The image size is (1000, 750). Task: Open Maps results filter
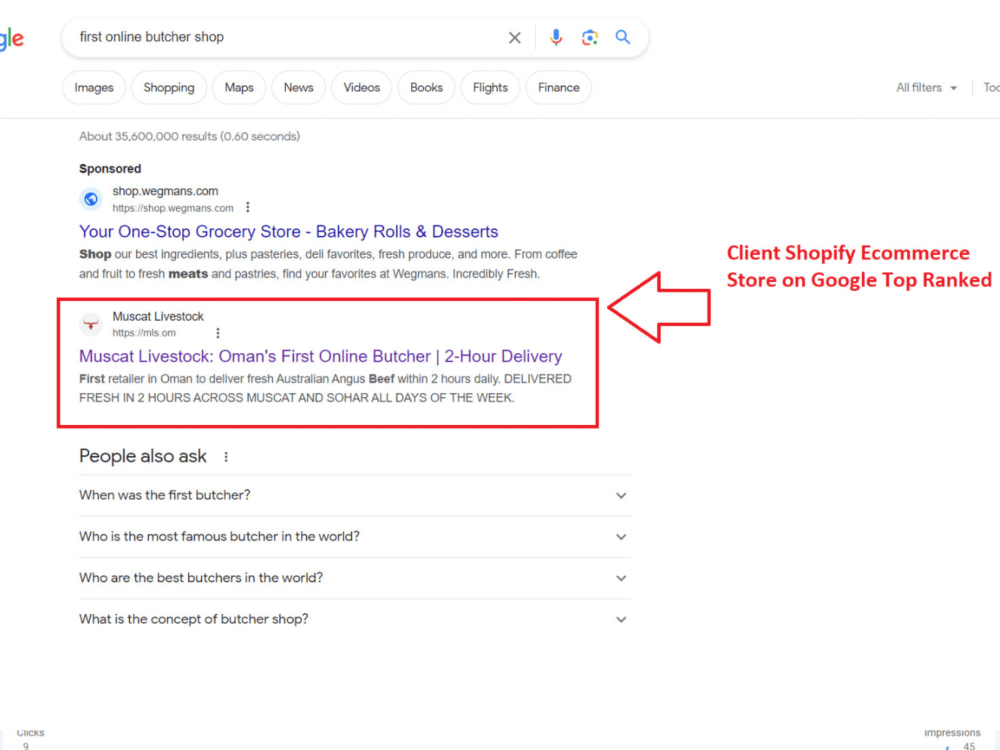pos(239,87)
